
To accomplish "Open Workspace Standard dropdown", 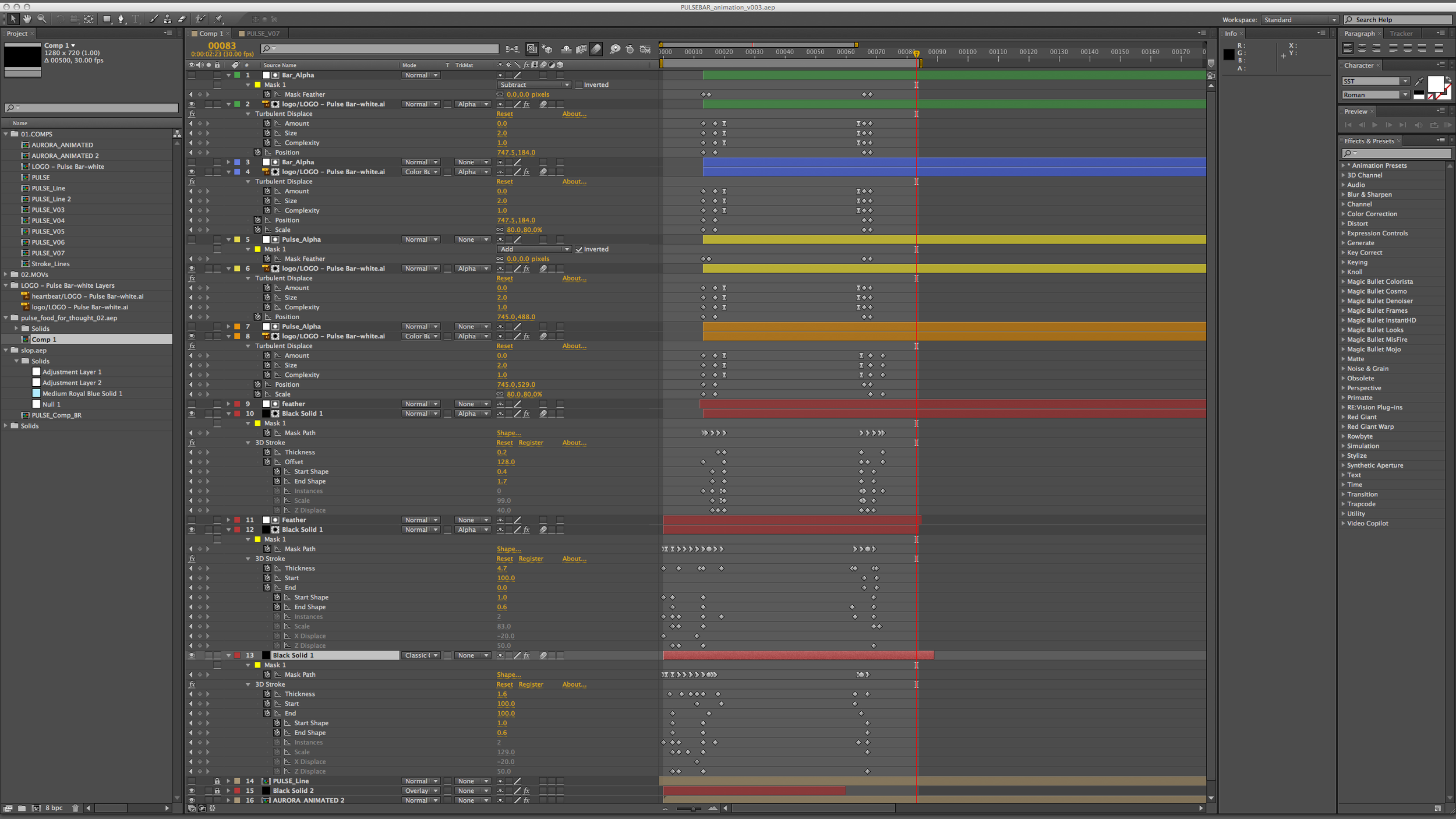I will [1300, 20].
